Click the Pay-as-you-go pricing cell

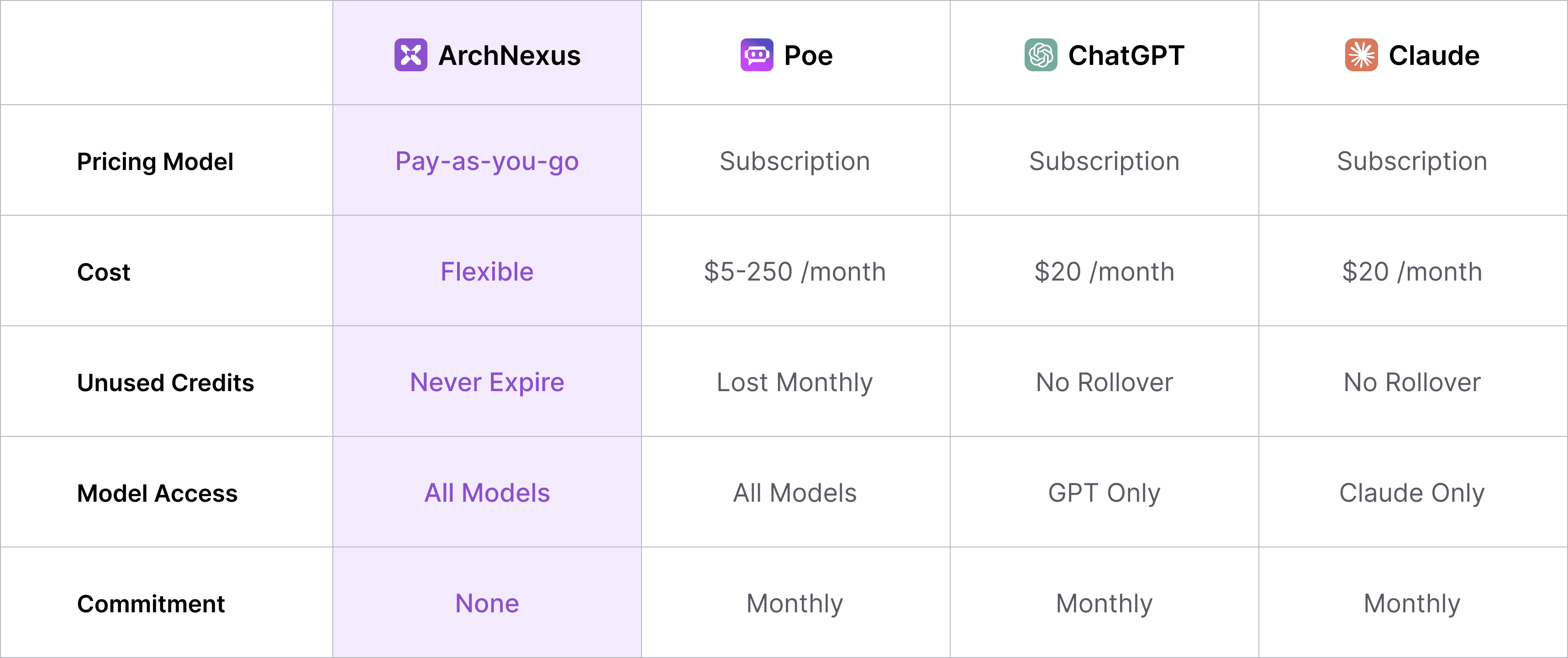click(x=487, y=161)
